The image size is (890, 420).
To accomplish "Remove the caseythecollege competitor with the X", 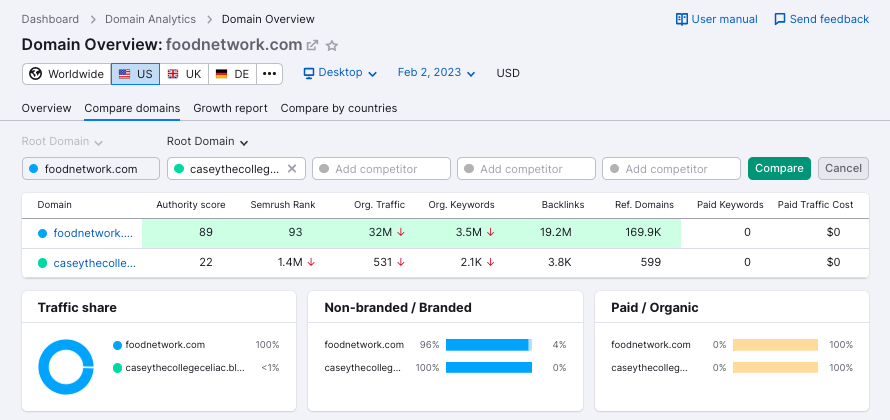I will pyautogui.click(x=292, y=169).
